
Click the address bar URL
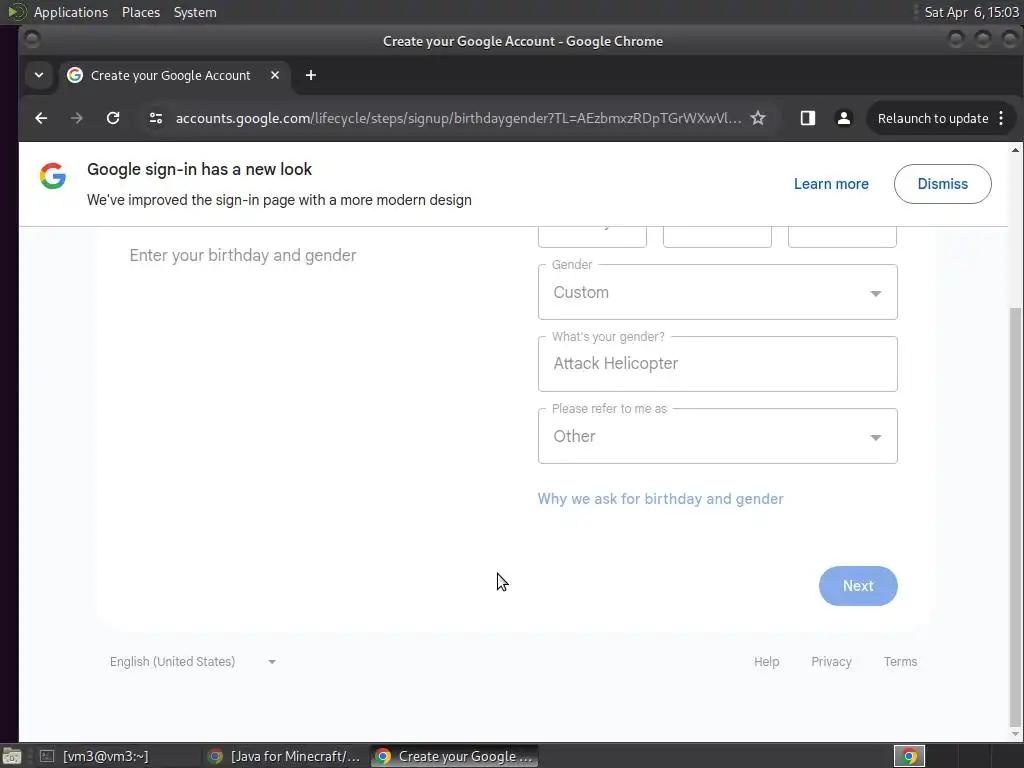458,118
